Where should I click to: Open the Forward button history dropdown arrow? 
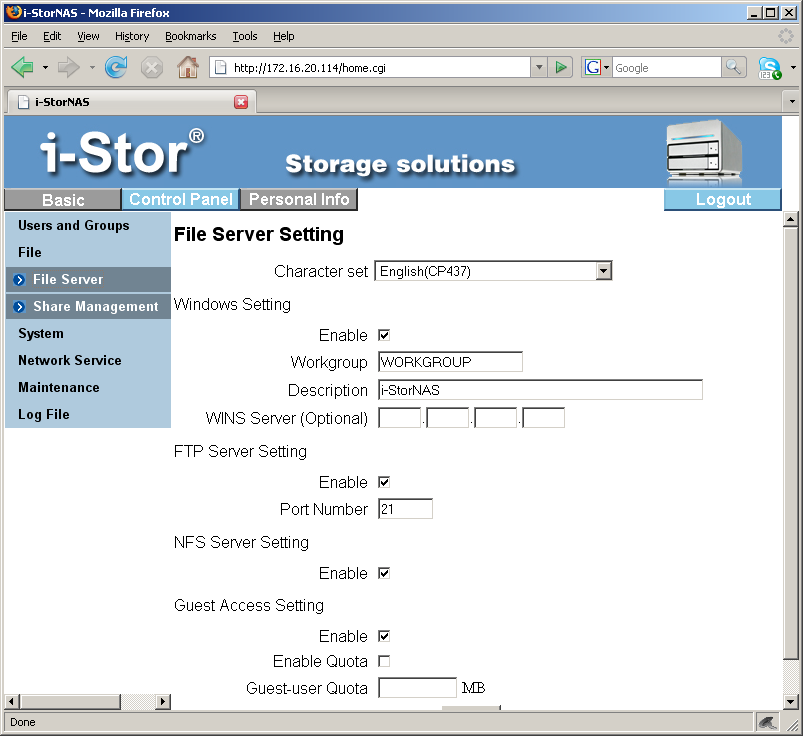pos(92,67)
